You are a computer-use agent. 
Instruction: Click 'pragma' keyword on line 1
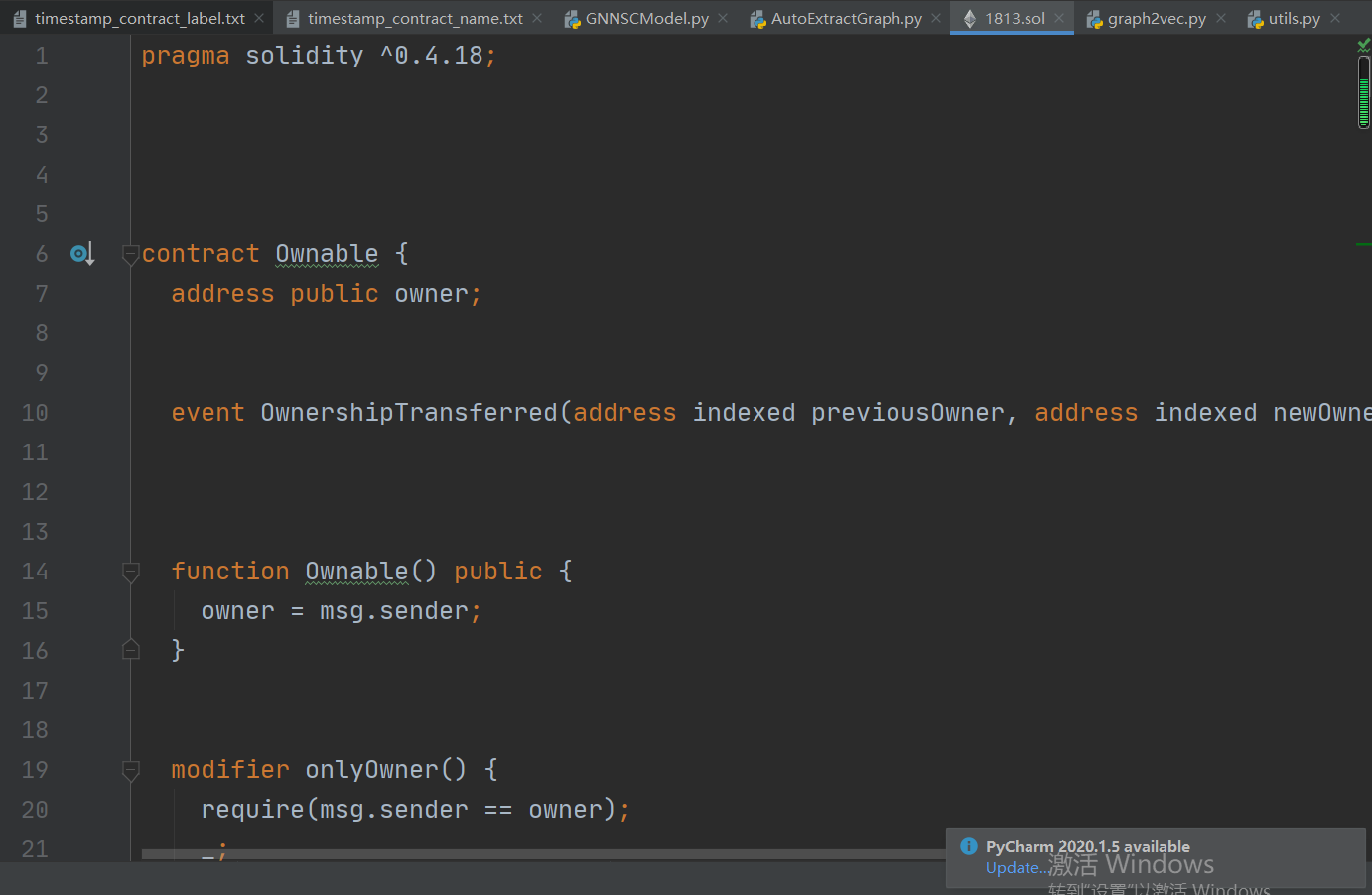tap(186, 56)
